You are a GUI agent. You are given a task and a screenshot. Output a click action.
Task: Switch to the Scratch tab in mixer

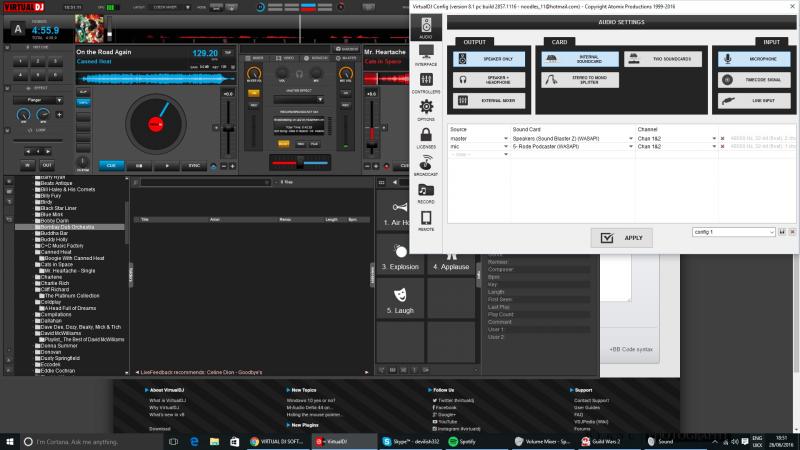[316, 58]
